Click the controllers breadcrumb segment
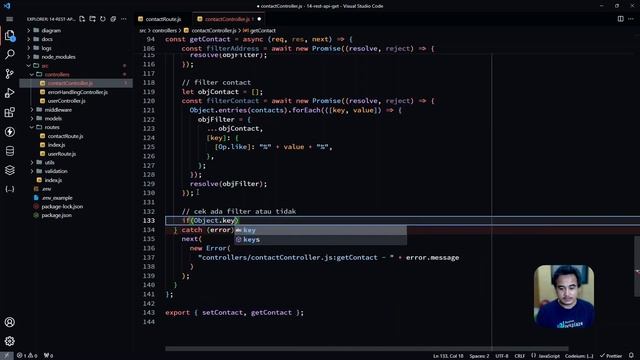Viewport: 640px width, 360px height. click(x=164, y=31)
